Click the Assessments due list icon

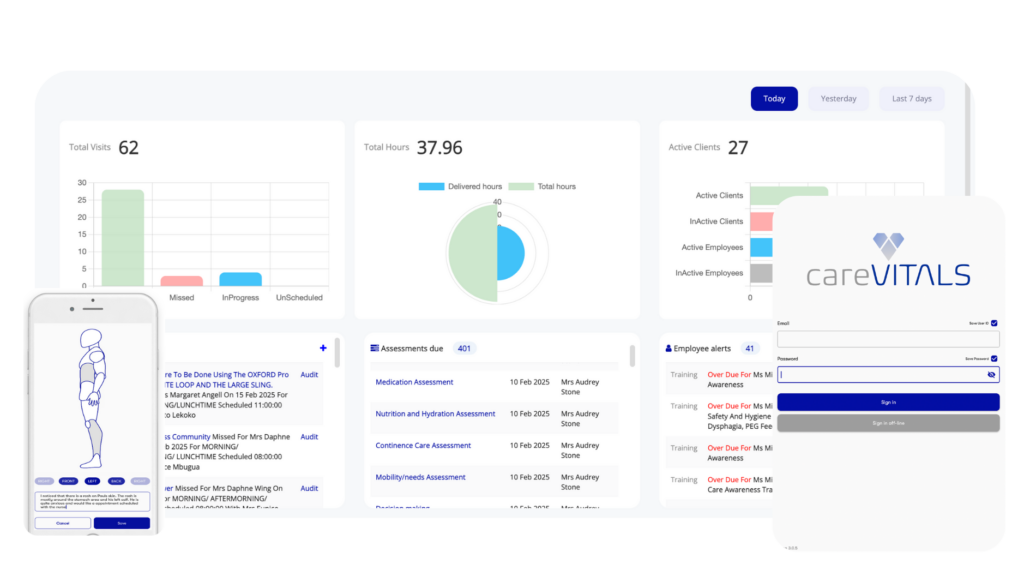[x=374, y=348]
